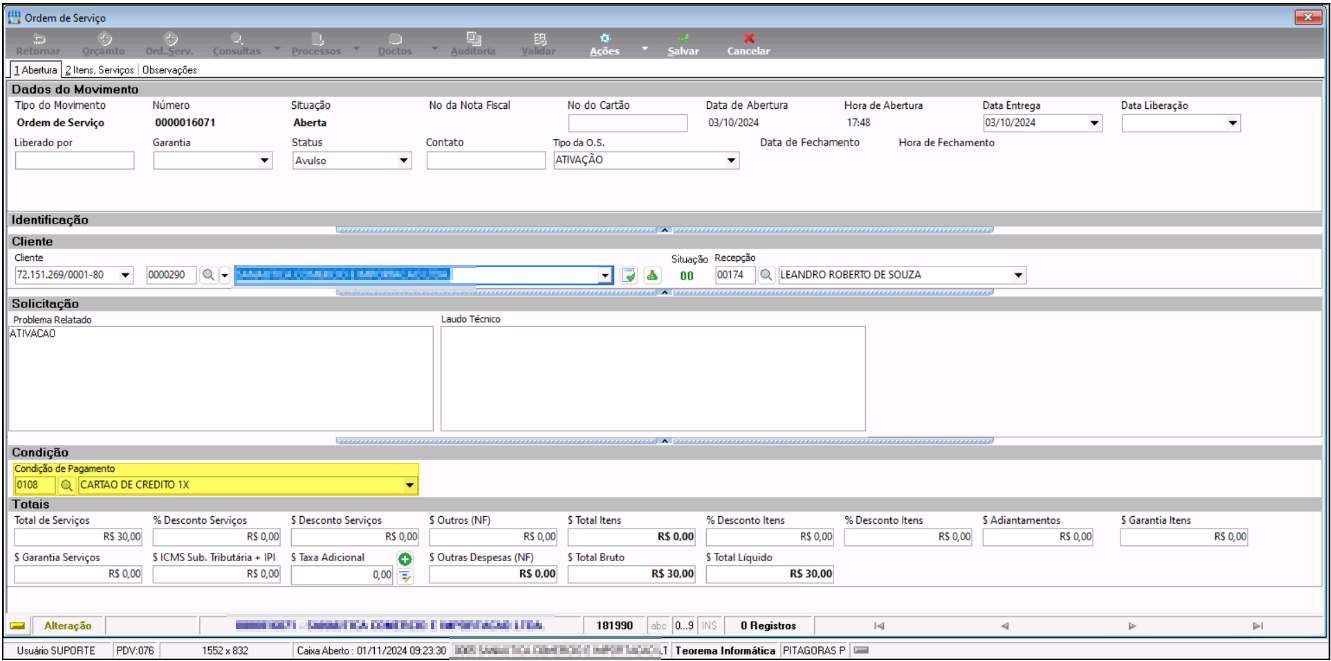Go to first record navigation arrow
This screenshot has height=661, width=1331.
(x=878, y=626)
